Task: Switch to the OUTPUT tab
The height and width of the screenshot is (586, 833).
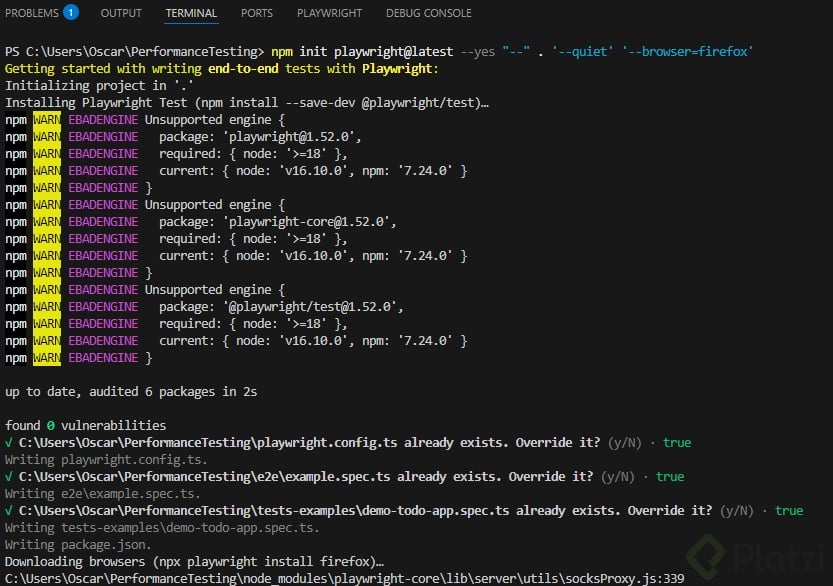Action: pos(121,13)
